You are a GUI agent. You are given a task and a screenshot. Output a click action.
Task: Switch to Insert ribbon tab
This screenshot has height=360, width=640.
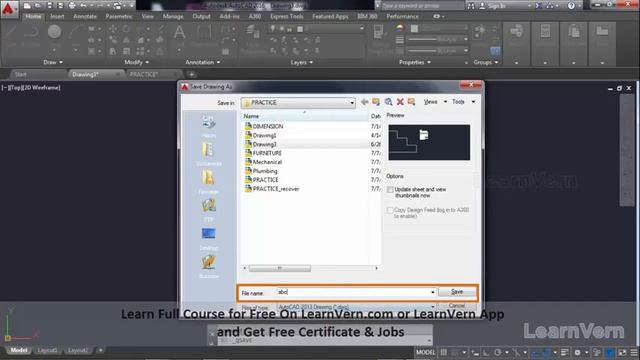pyautogui.click(x=57, y=16)
